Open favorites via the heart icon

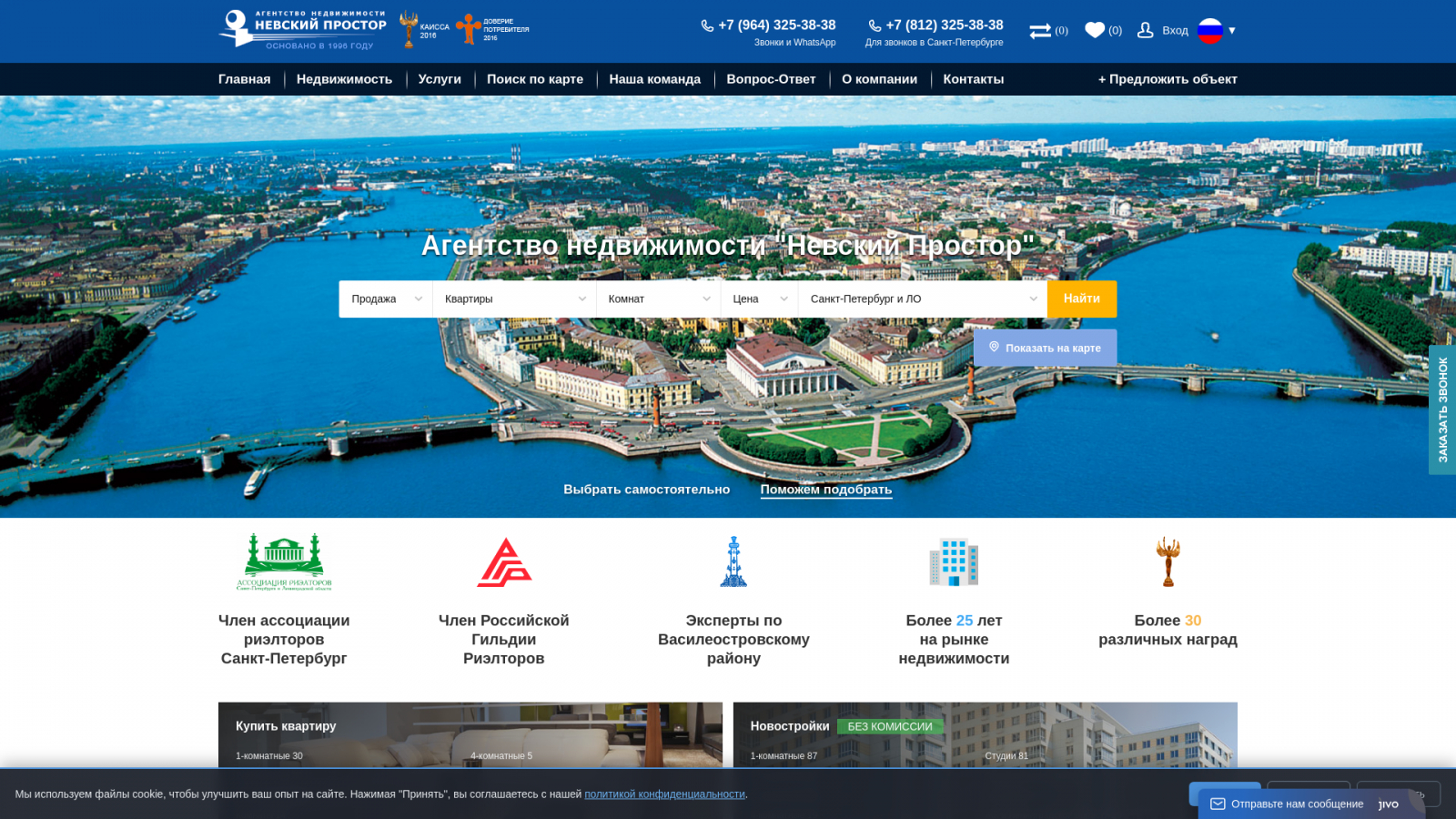[1095, 30]
